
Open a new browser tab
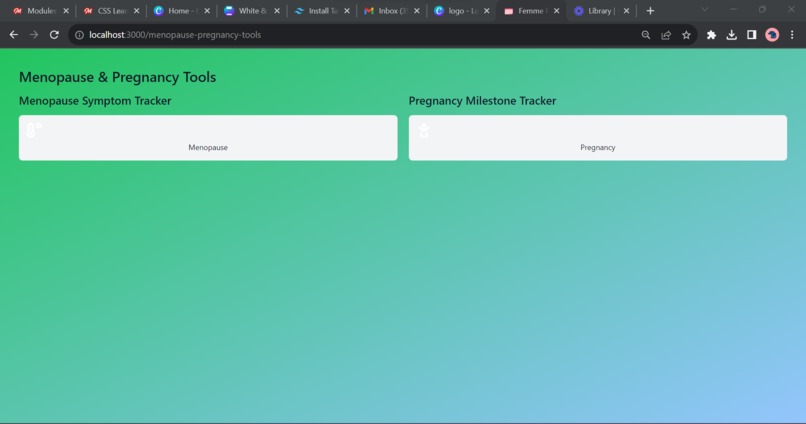pos(650,11)
